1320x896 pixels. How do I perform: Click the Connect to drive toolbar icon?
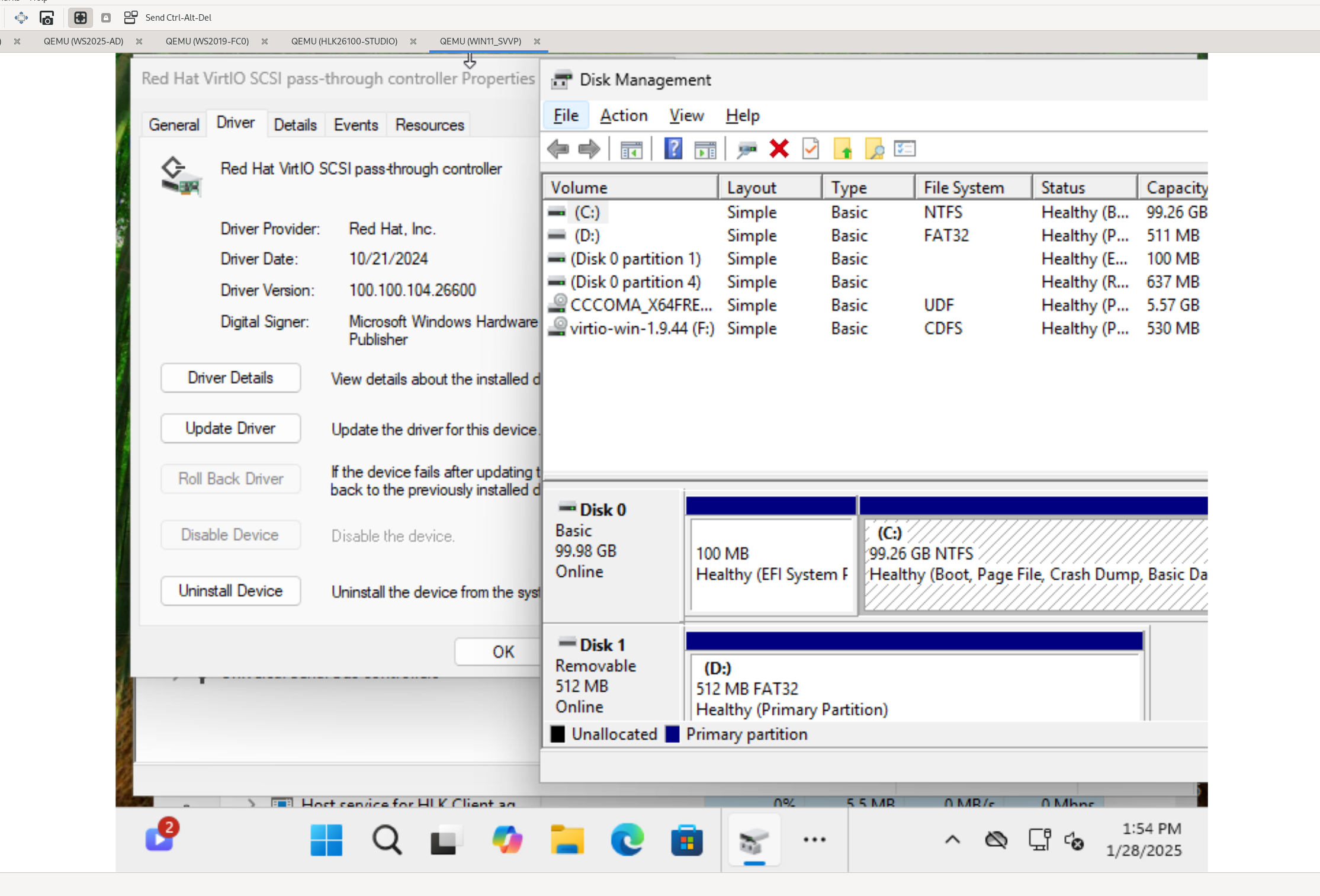(747, 149)
